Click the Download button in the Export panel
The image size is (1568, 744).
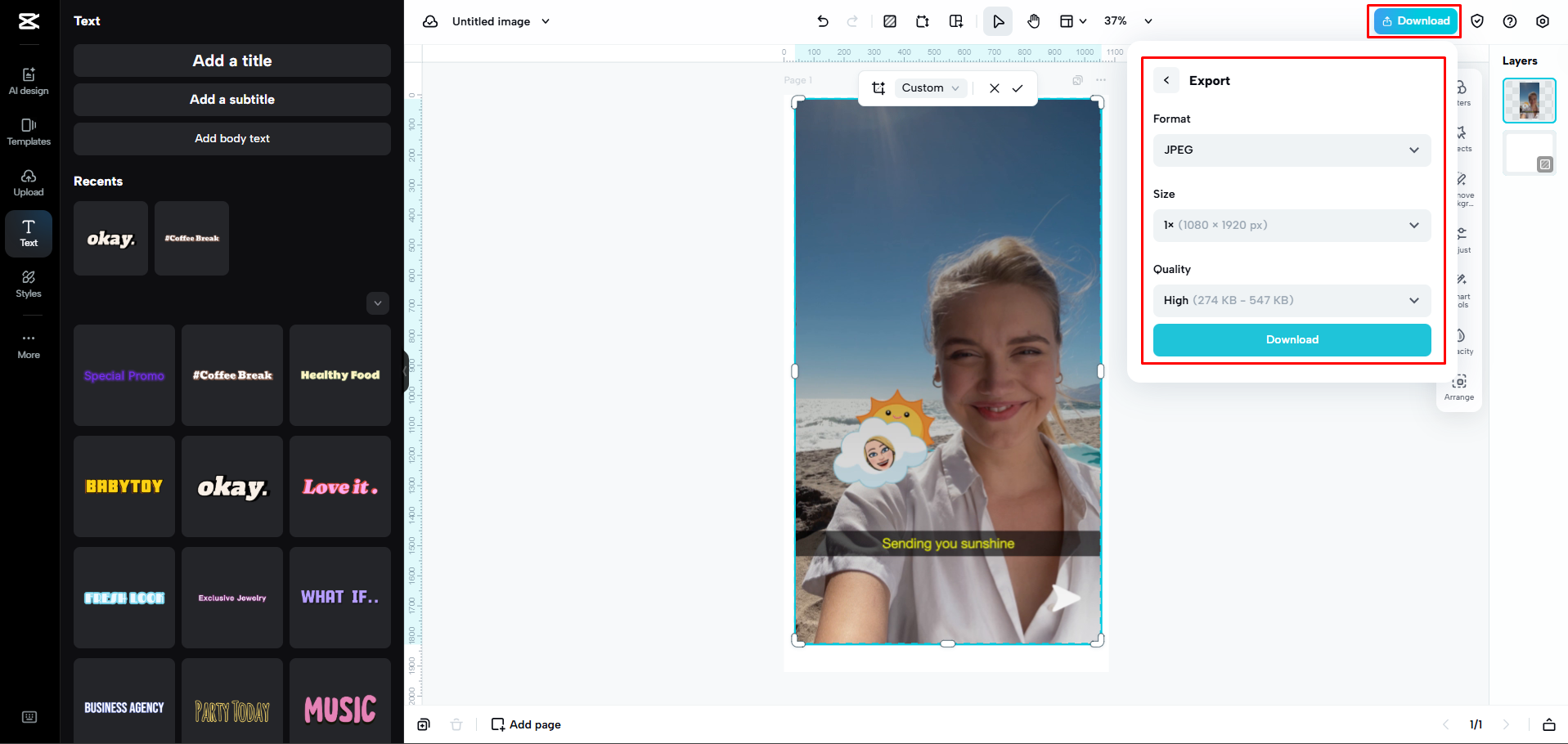click(x=1291, y=339)
